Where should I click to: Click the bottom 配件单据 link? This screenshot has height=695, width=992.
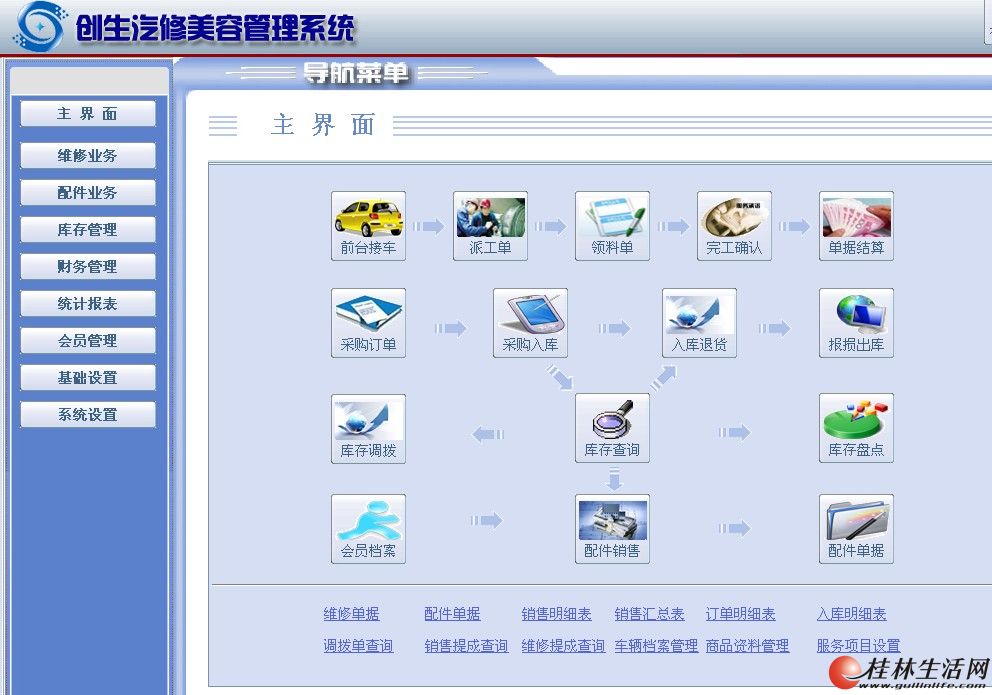pyautogui.click(x=452, y=614)
